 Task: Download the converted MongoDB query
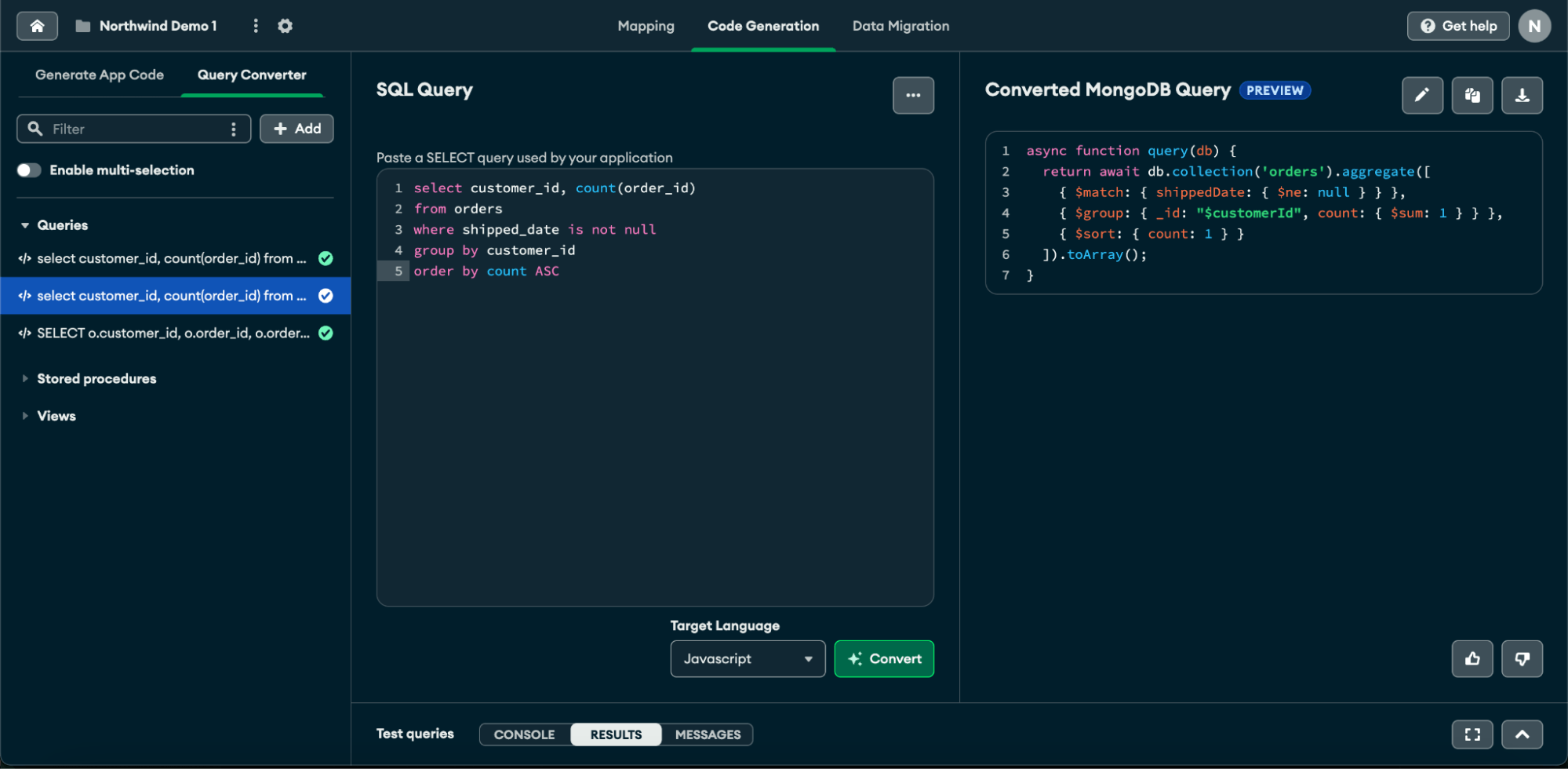pos(1522,95)
